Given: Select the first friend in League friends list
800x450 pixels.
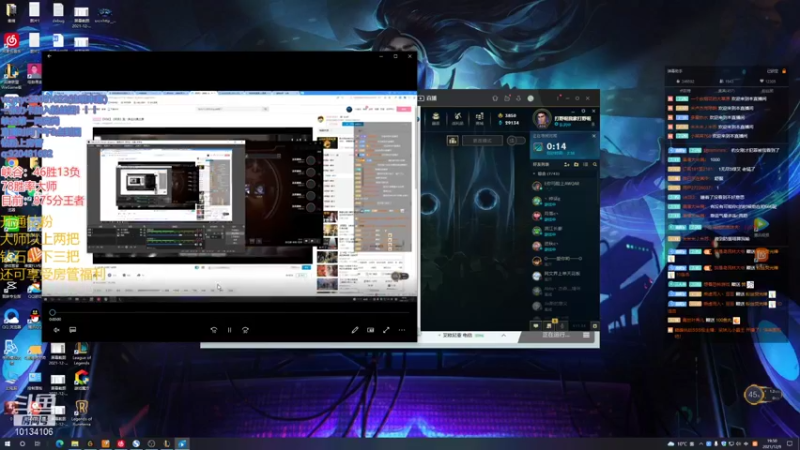Looking at the screenshot, I should [x=564, y=186].
